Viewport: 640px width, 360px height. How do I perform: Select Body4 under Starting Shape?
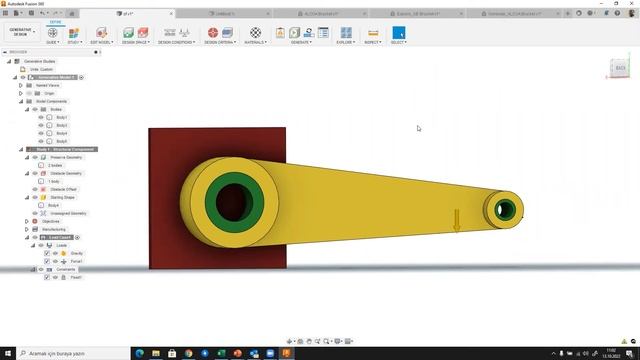(x=53, y=205)
